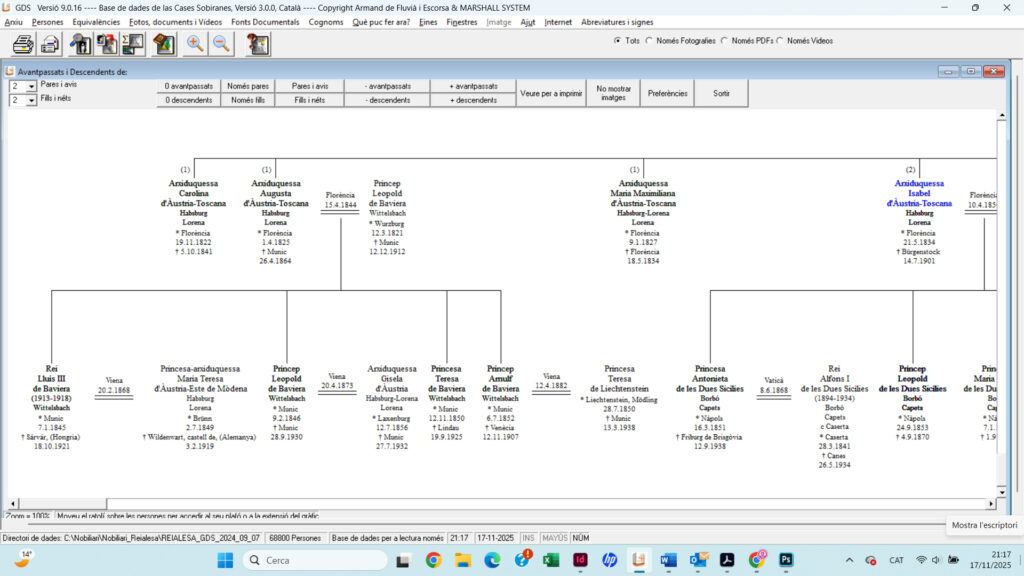Open the 'Fills i néts' generations dropdown
Viewport: 1024px width, 576px height.
coord(31,101)
